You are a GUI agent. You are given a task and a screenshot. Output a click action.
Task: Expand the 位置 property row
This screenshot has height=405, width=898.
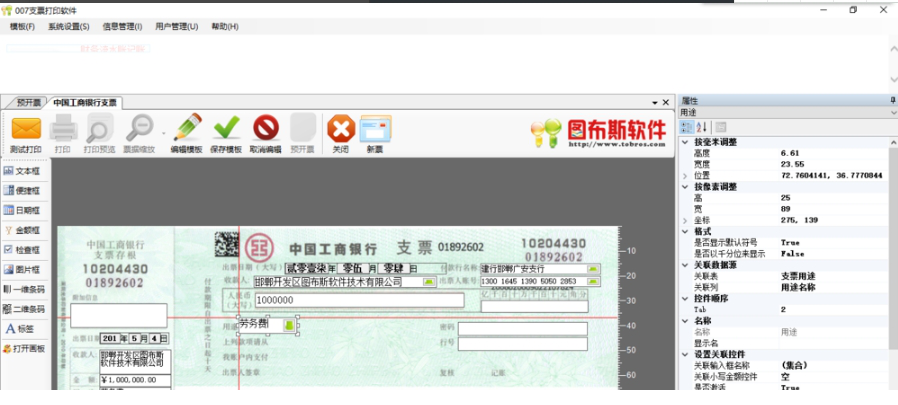685,175
